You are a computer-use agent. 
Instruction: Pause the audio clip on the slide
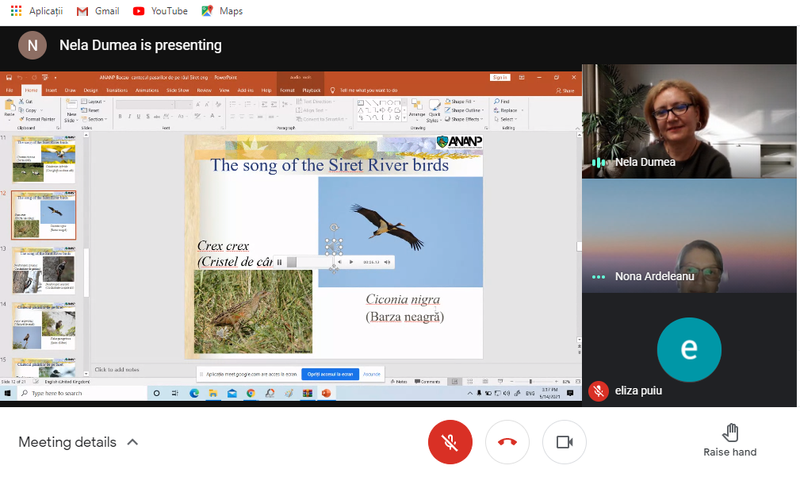(279, 262)
